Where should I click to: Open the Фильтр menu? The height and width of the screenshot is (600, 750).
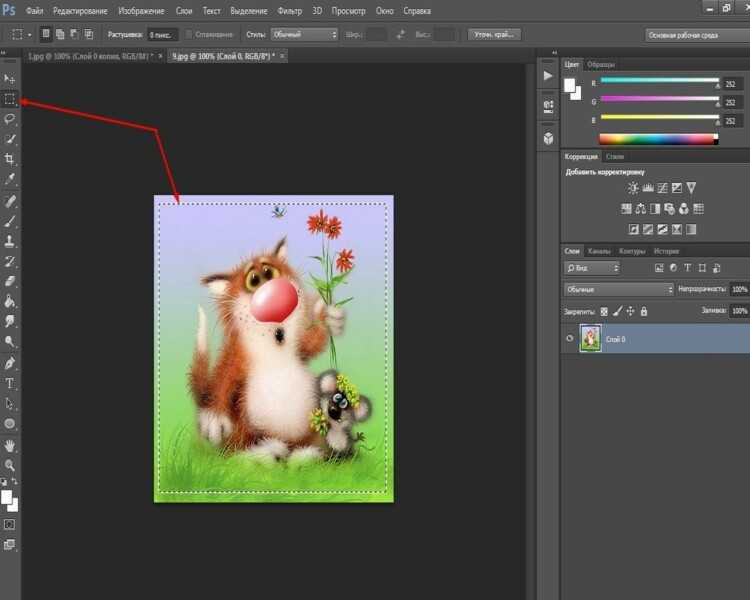click(290, 11)
